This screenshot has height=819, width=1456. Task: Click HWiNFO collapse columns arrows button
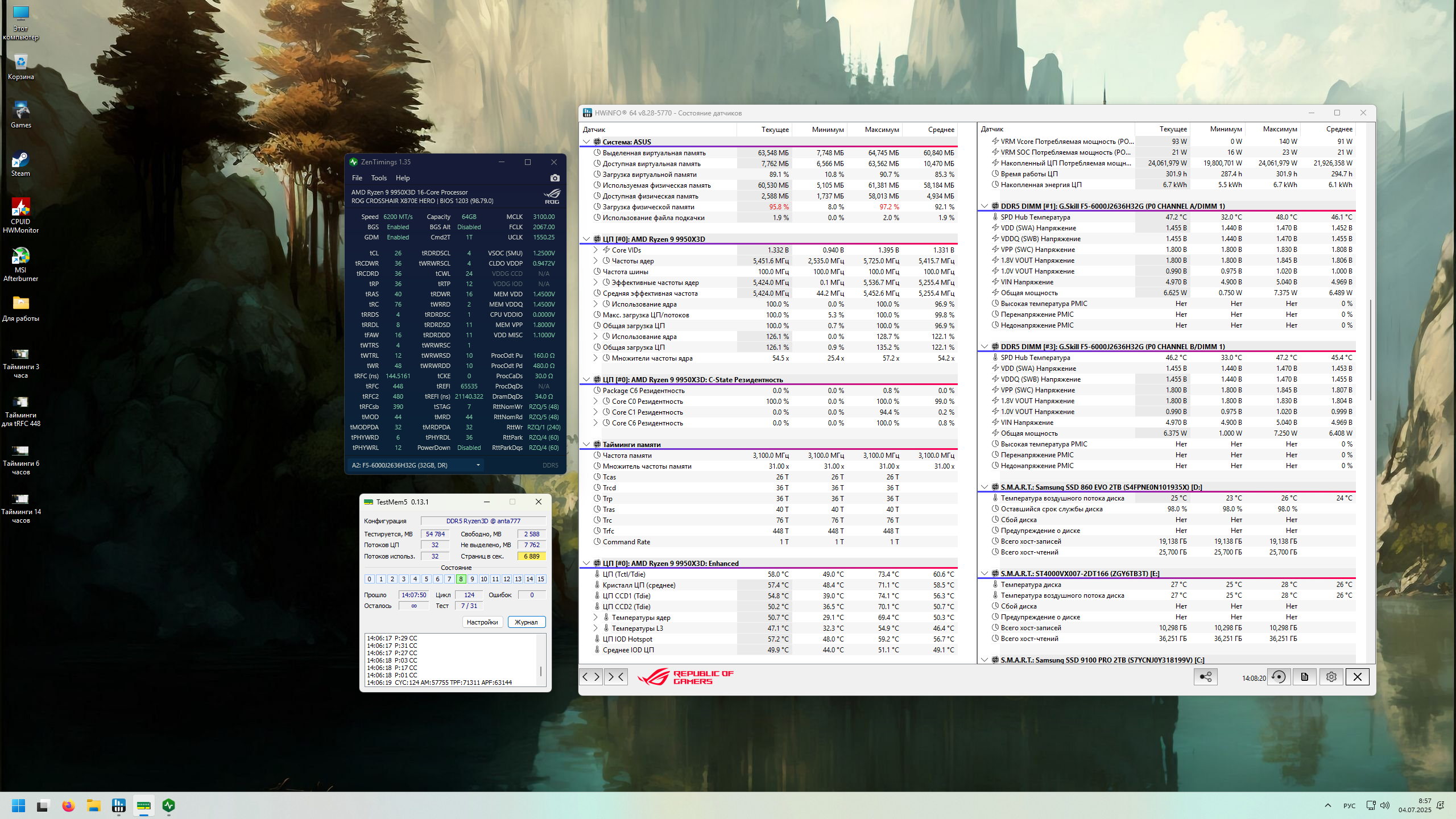click(616, 677)
